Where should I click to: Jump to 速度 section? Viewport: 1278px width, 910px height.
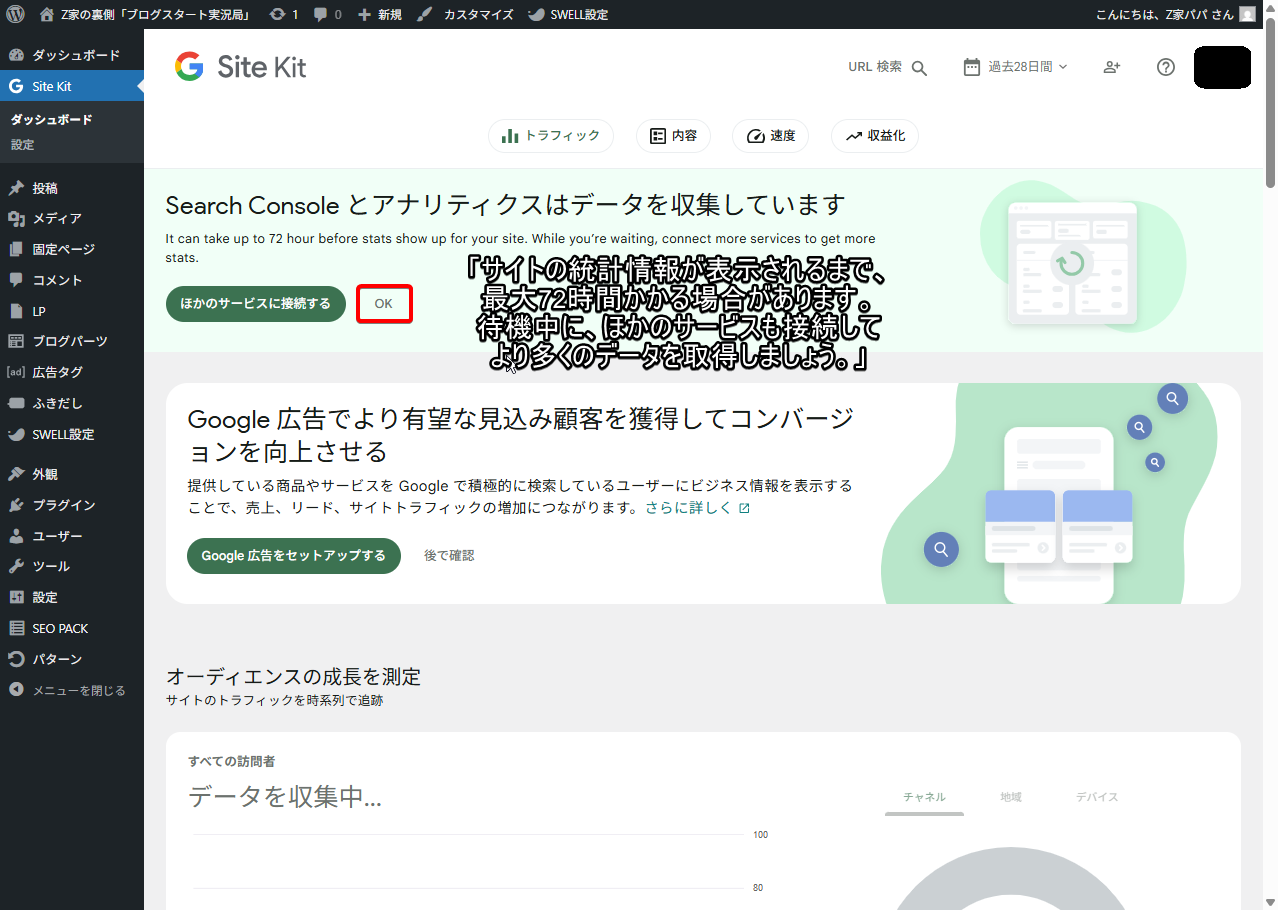[771, 136]
